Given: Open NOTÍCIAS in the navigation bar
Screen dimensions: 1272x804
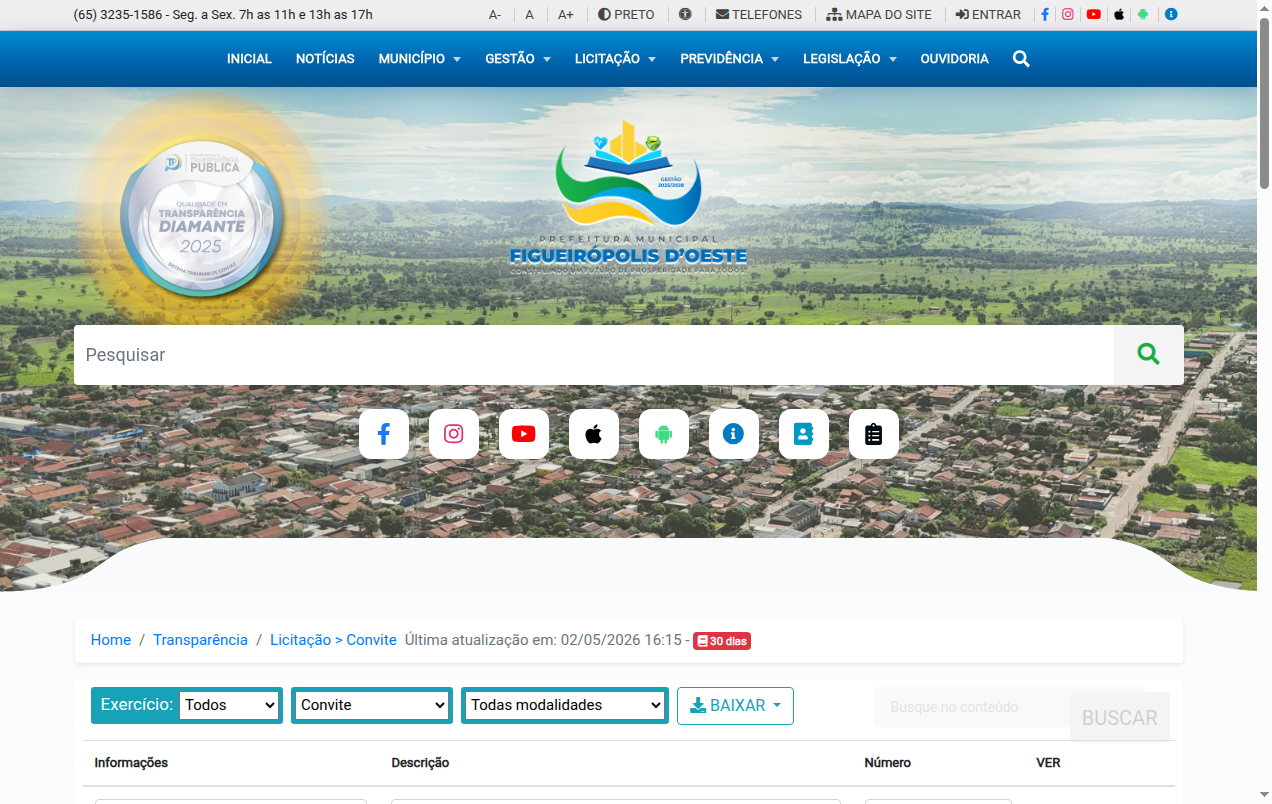Looking at the screenshot, I should [325, 59].
